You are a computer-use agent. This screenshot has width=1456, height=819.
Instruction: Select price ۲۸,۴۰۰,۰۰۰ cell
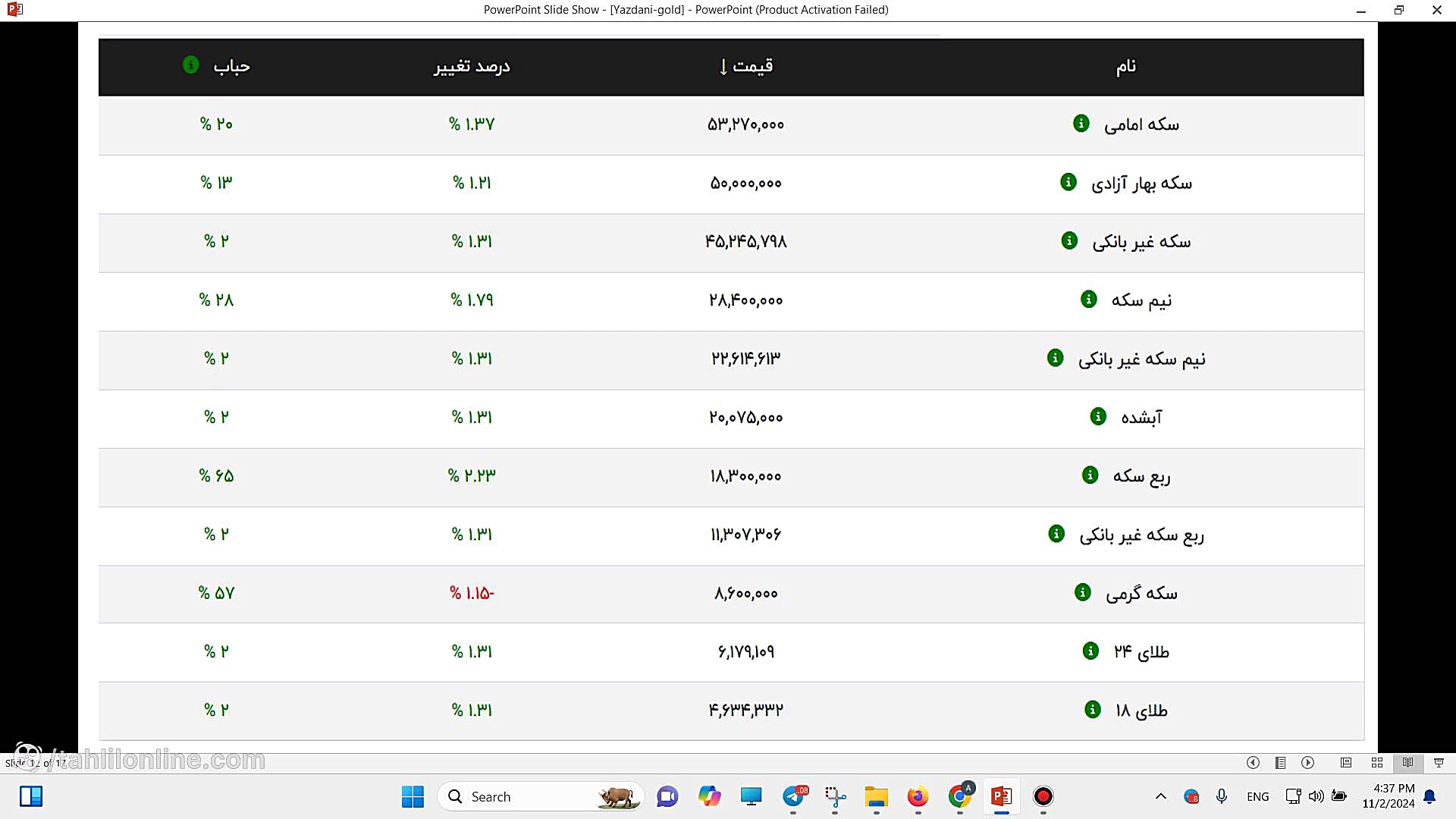click(x=746, y=300)
